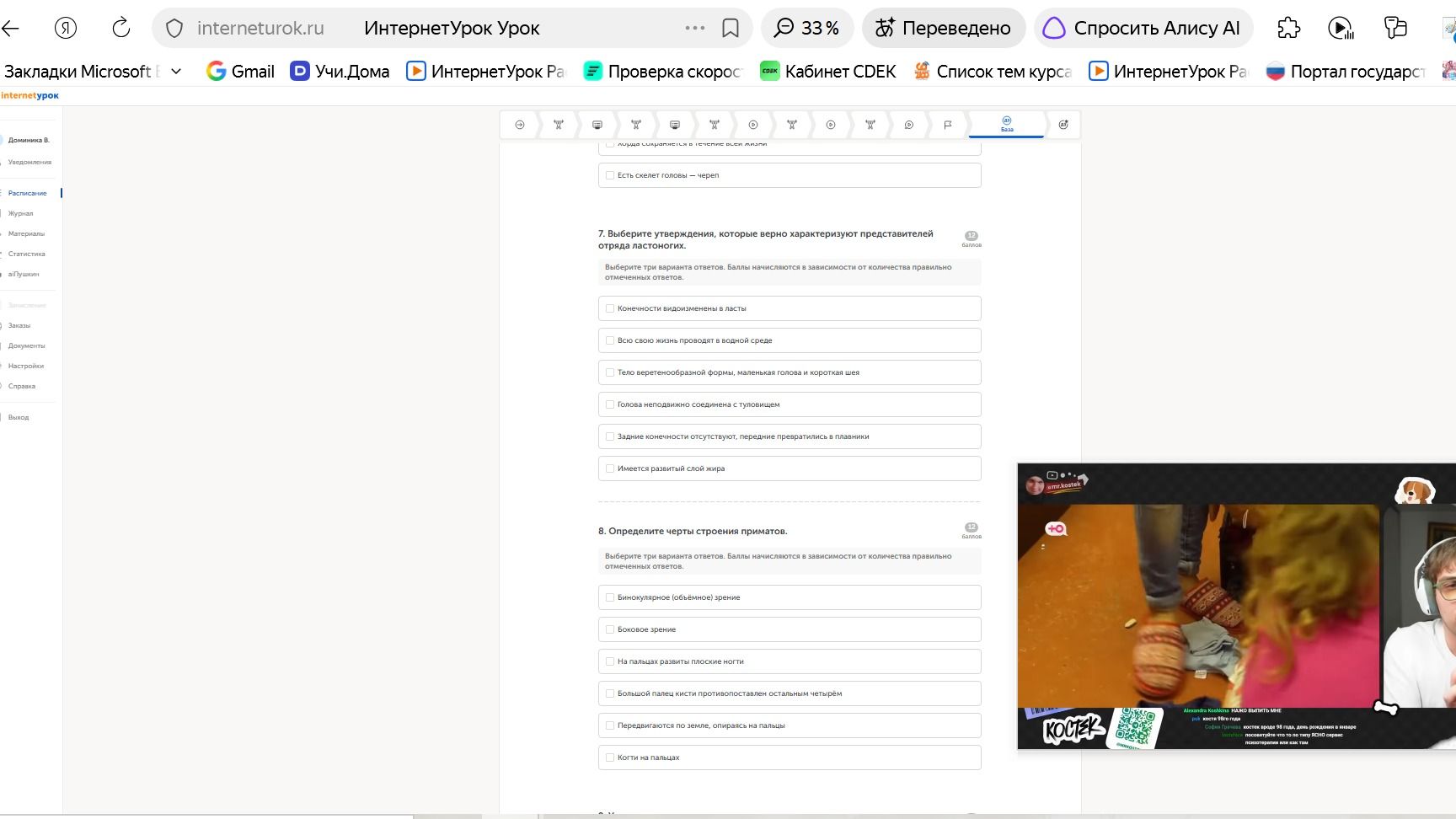
Task: Open the Gmail bookmark link
Action: tap(241, 72)
